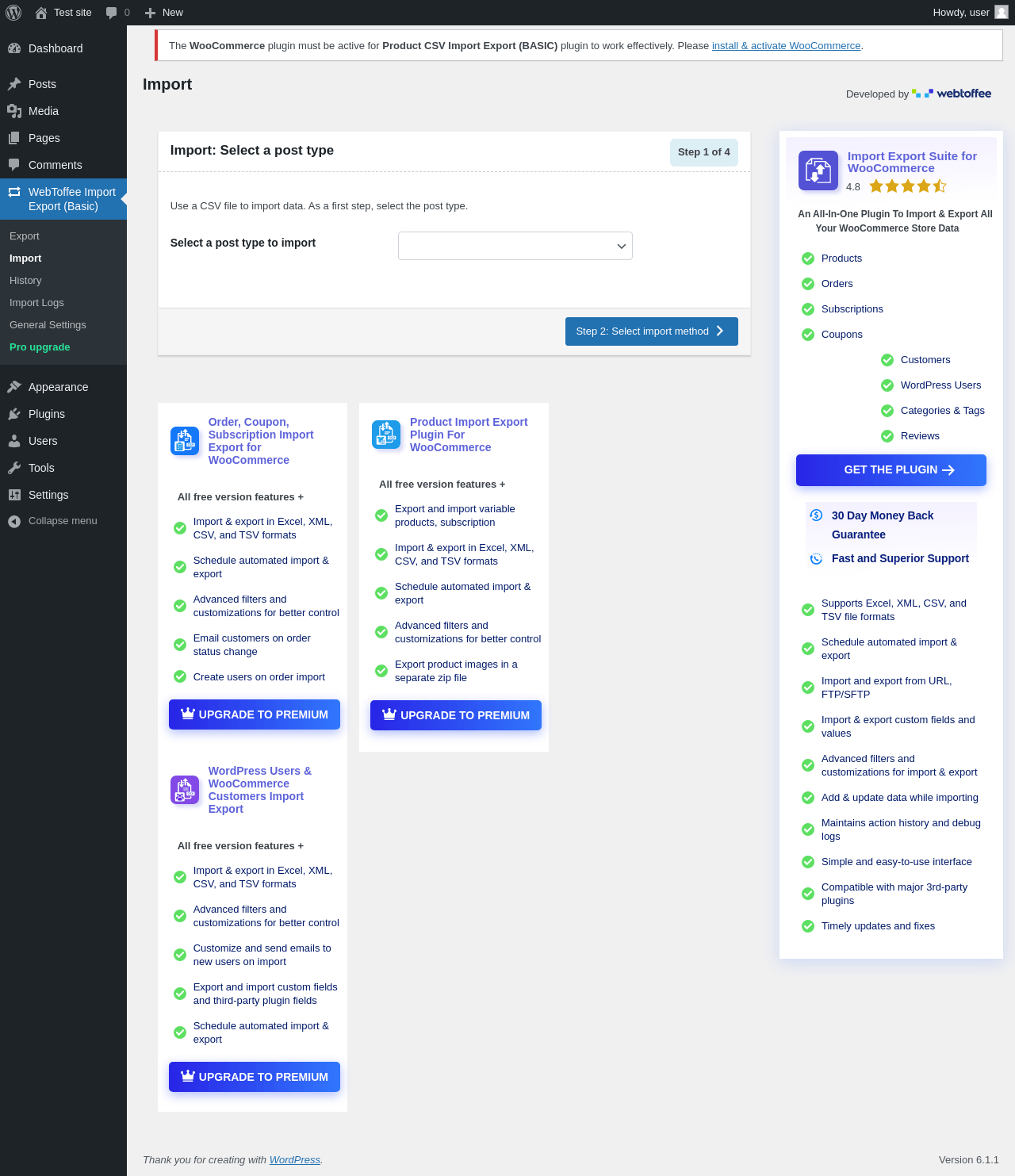Viewport: 1015px width, 1176px height.
Task: Click the Users person icon
Action: click(14, 441)
